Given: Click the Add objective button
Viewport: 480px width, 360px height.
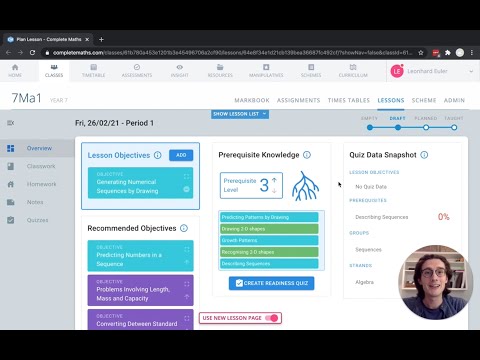Looking at the screenshot, I should pos(181,155).
